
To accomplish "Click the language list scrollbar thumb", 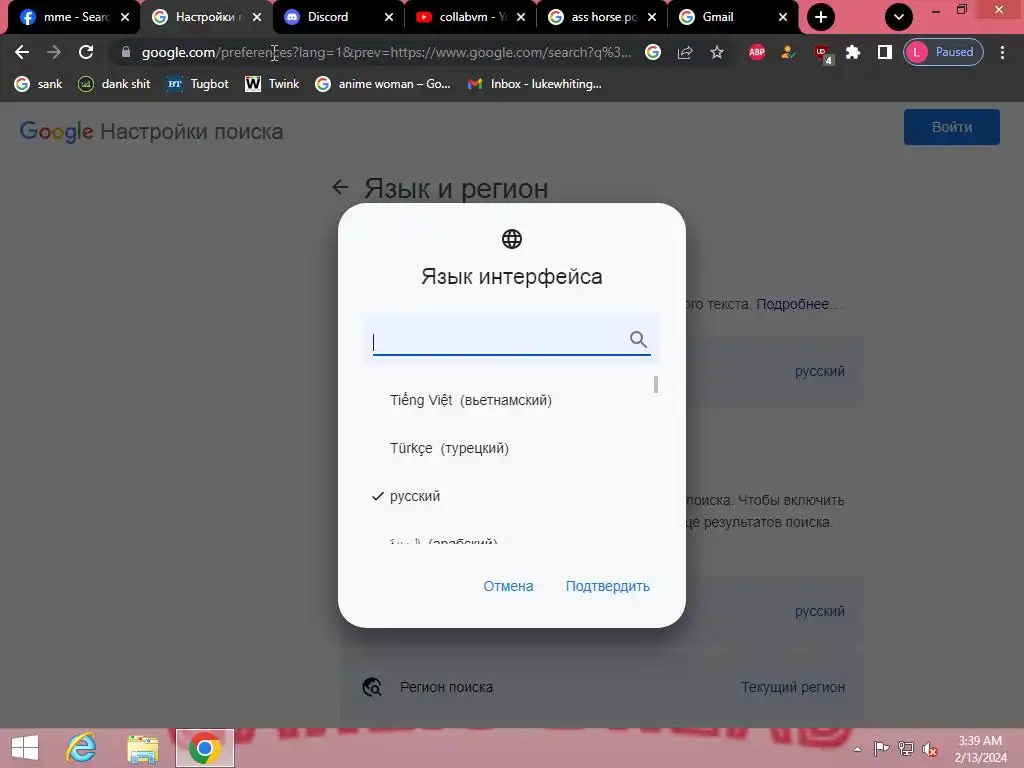I will [x=656, y=385].
